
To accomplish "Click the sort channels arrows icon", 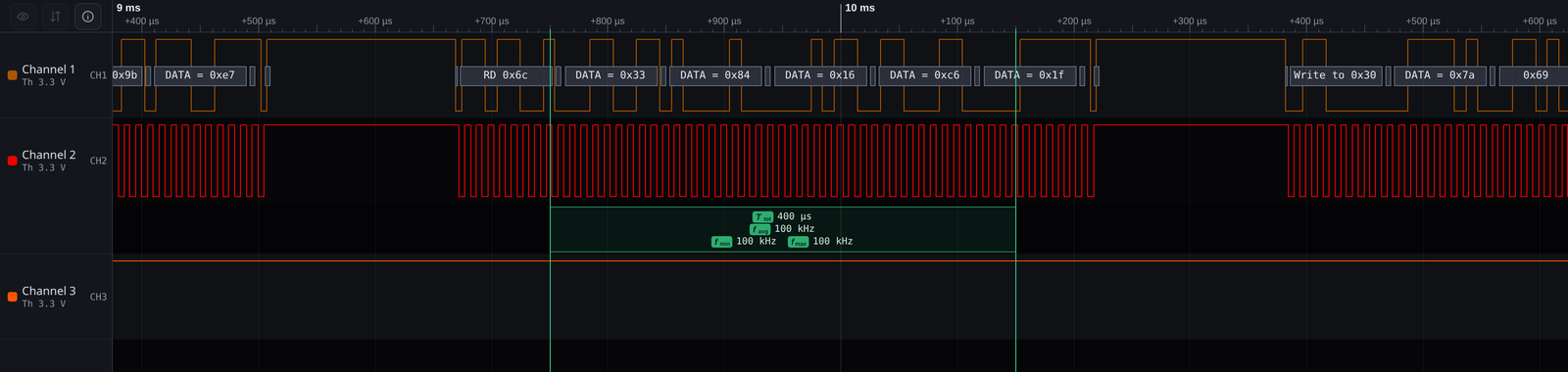I will (x=55, y=16).
